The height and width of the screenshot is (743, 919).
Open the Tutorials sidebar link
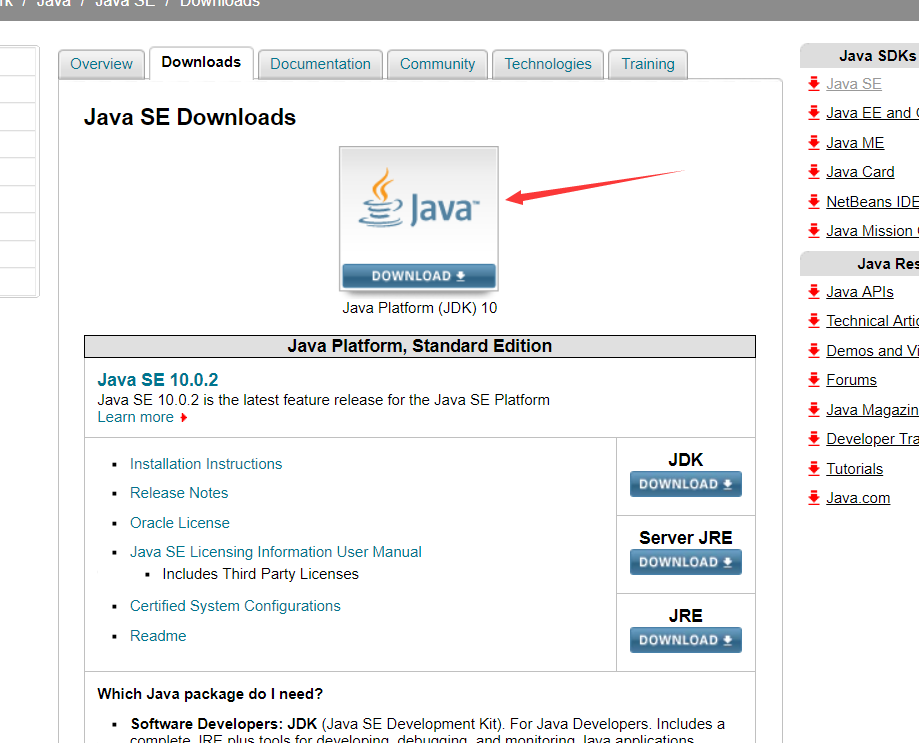[x=855, y=469]
